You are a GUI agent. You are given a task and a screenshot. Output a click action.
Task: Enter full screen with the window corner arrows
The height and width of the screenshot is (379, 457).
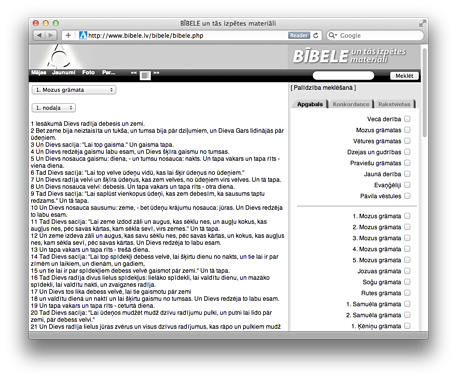pyautogui.click(x=422, y=23)
